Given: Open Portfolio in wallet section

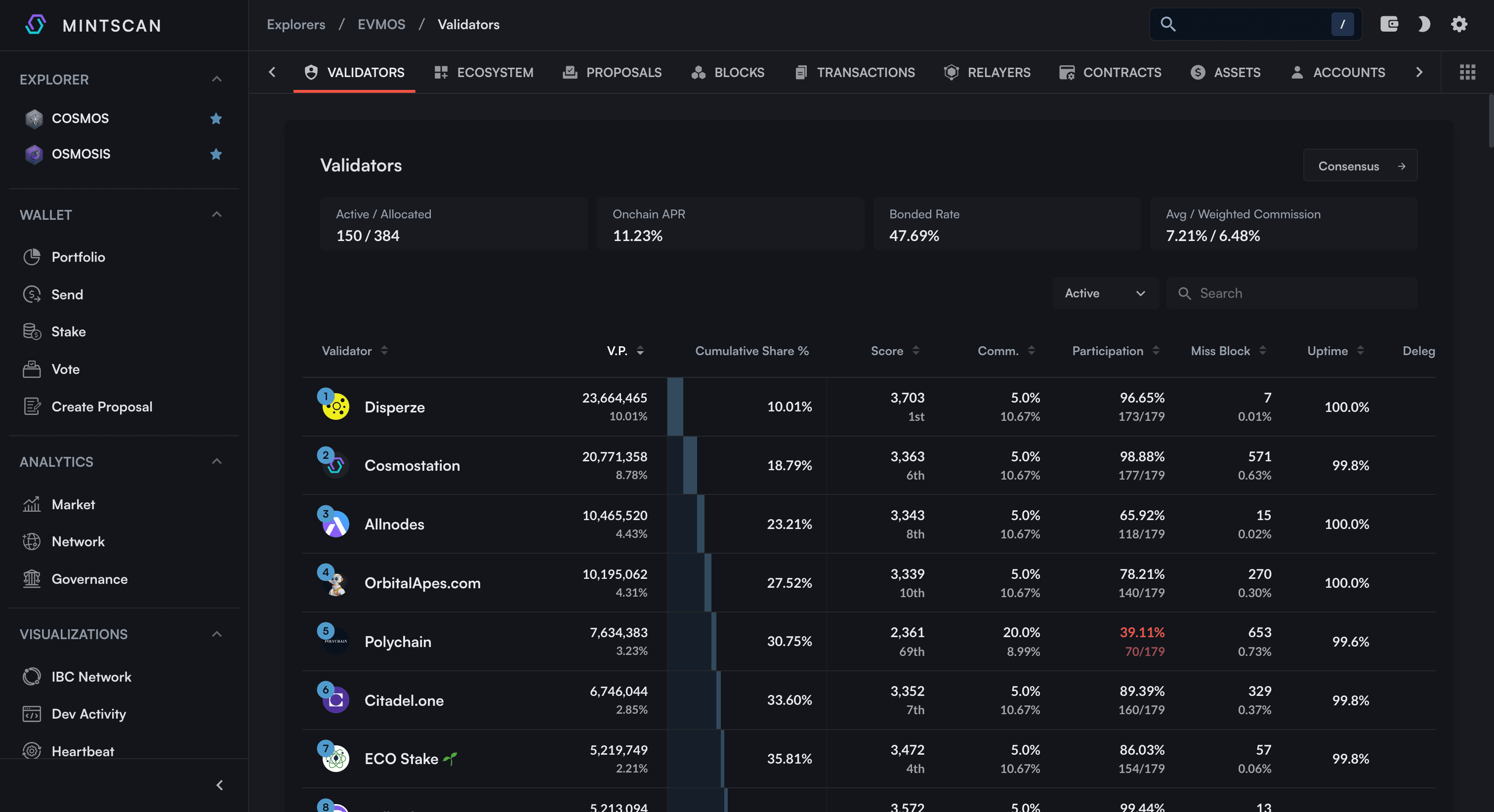Looking at the screenshot, I should 78,257.
